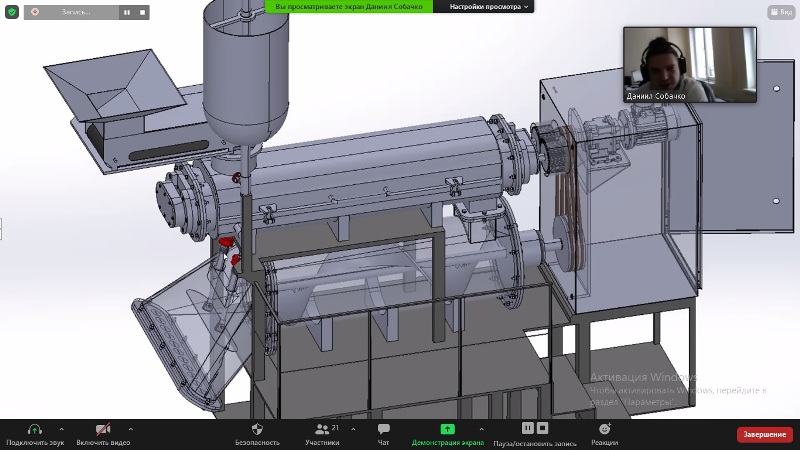This screenshot has height=450, width=800.
Task: Pause recording in top-left recording indicator
Action: [127, 13]
